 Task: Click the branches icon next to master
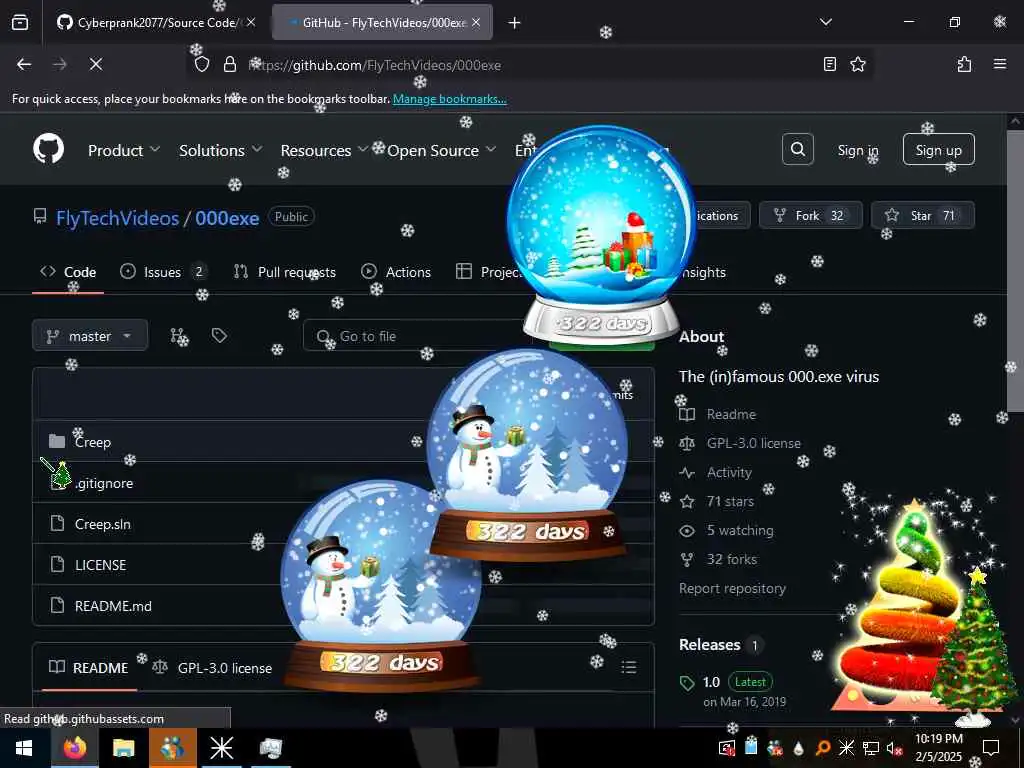pos(178,336)
